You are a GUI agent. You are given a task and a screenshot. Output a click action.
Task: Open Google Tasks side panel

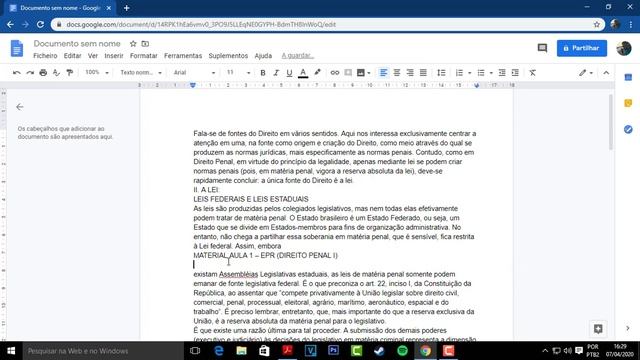pos(628,129)
